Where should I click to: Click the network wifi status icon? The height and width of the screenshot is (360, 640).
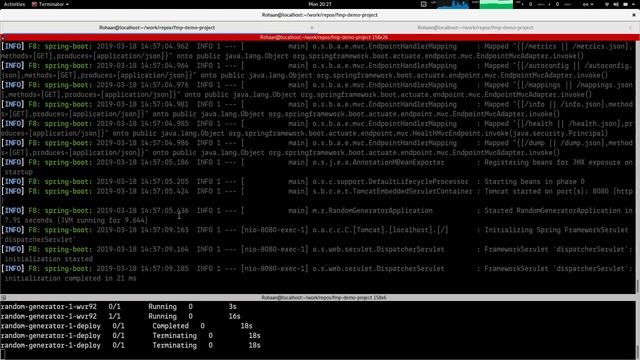(x=607, y=4)
